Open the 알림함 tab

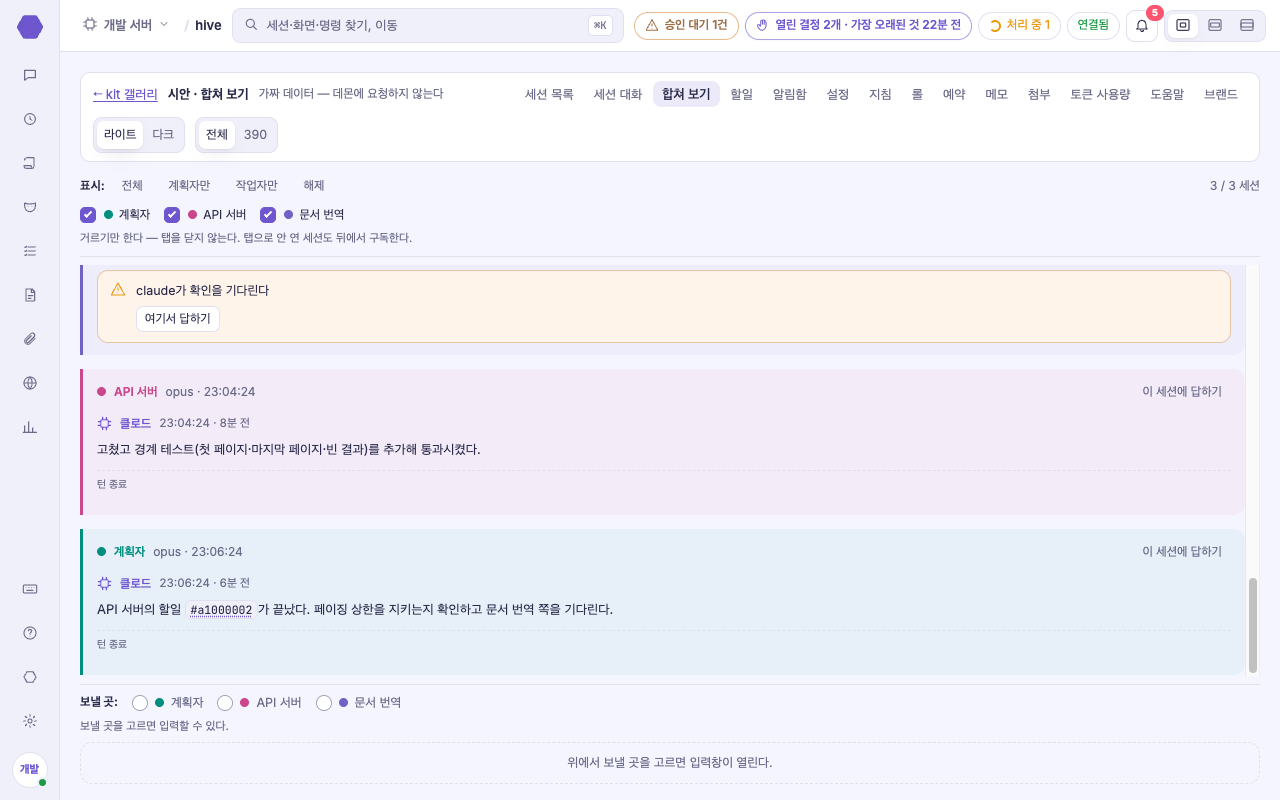tap(789, 94)
